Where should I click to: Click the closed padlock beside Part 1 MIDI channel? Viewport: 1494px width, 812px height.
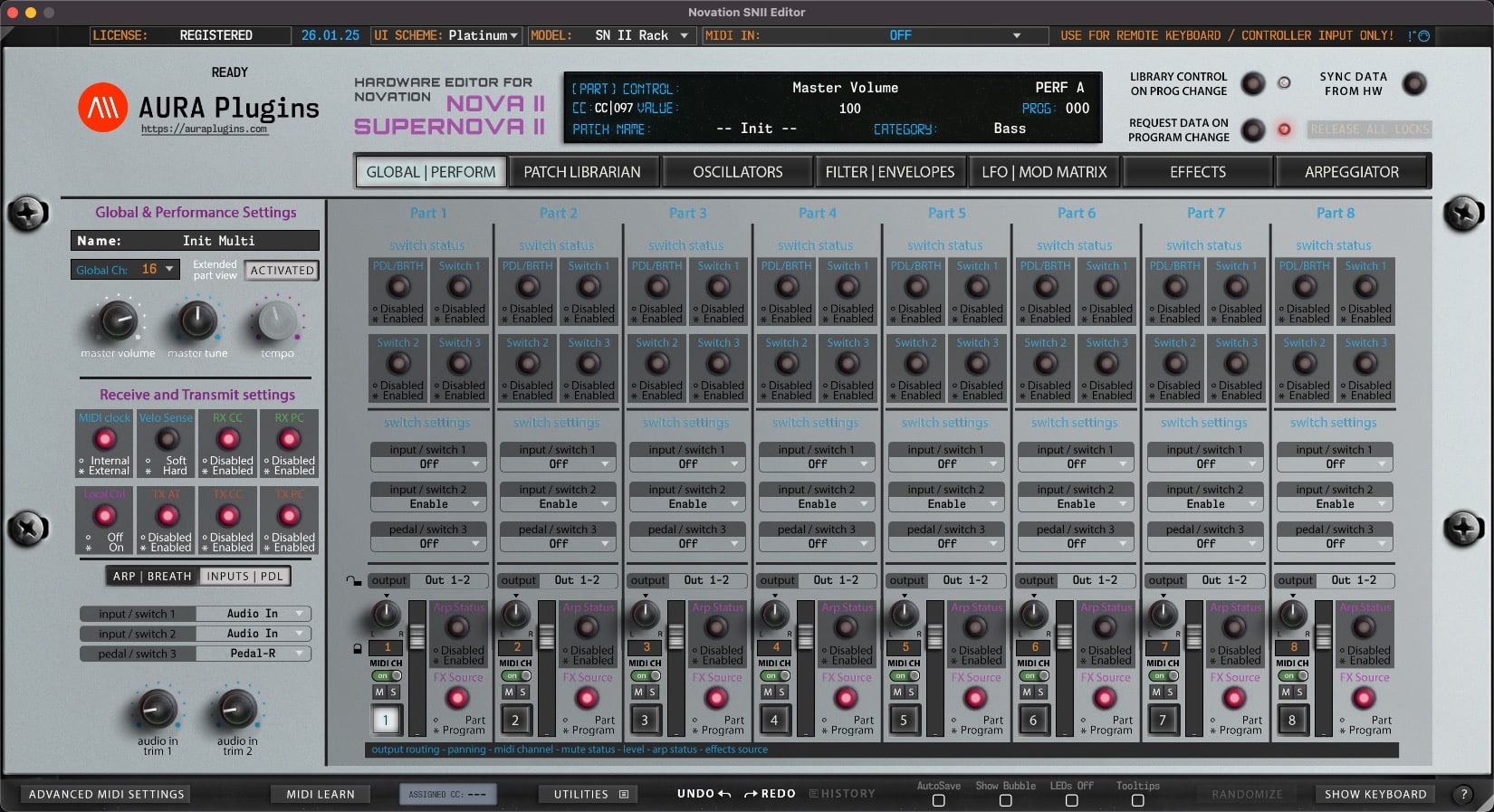coord(358,648)
